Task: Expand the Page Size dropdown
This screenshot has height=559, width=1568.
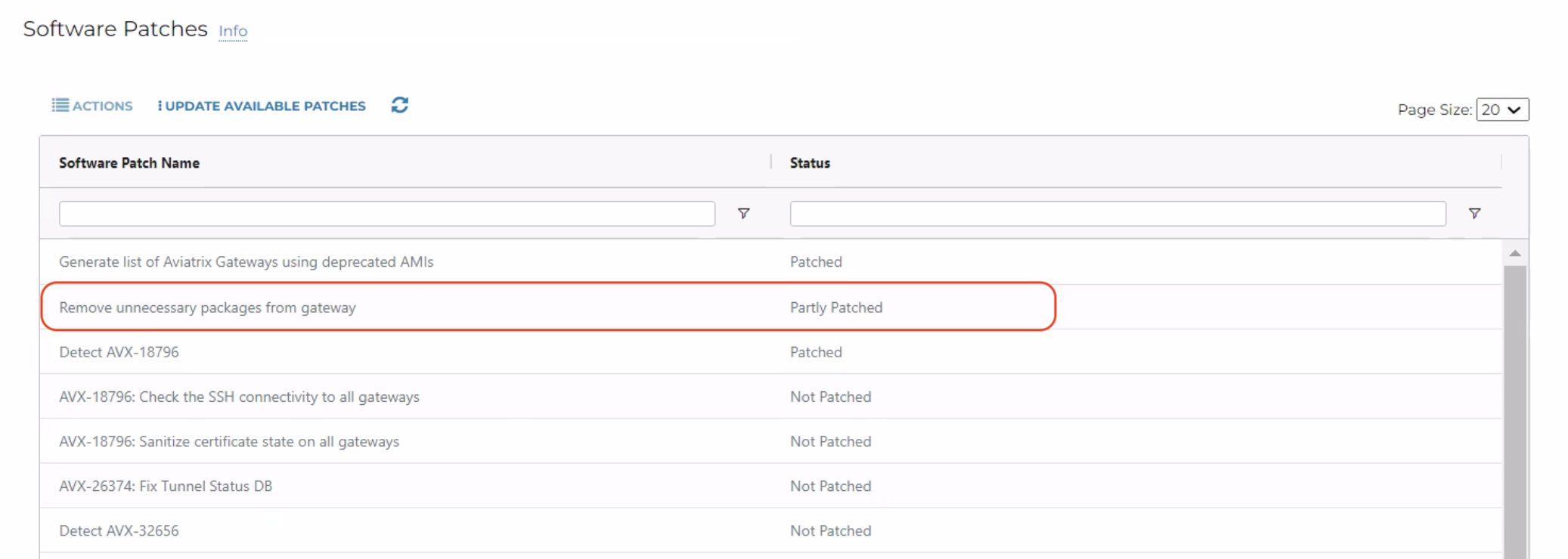Action: click(1502, 110)
